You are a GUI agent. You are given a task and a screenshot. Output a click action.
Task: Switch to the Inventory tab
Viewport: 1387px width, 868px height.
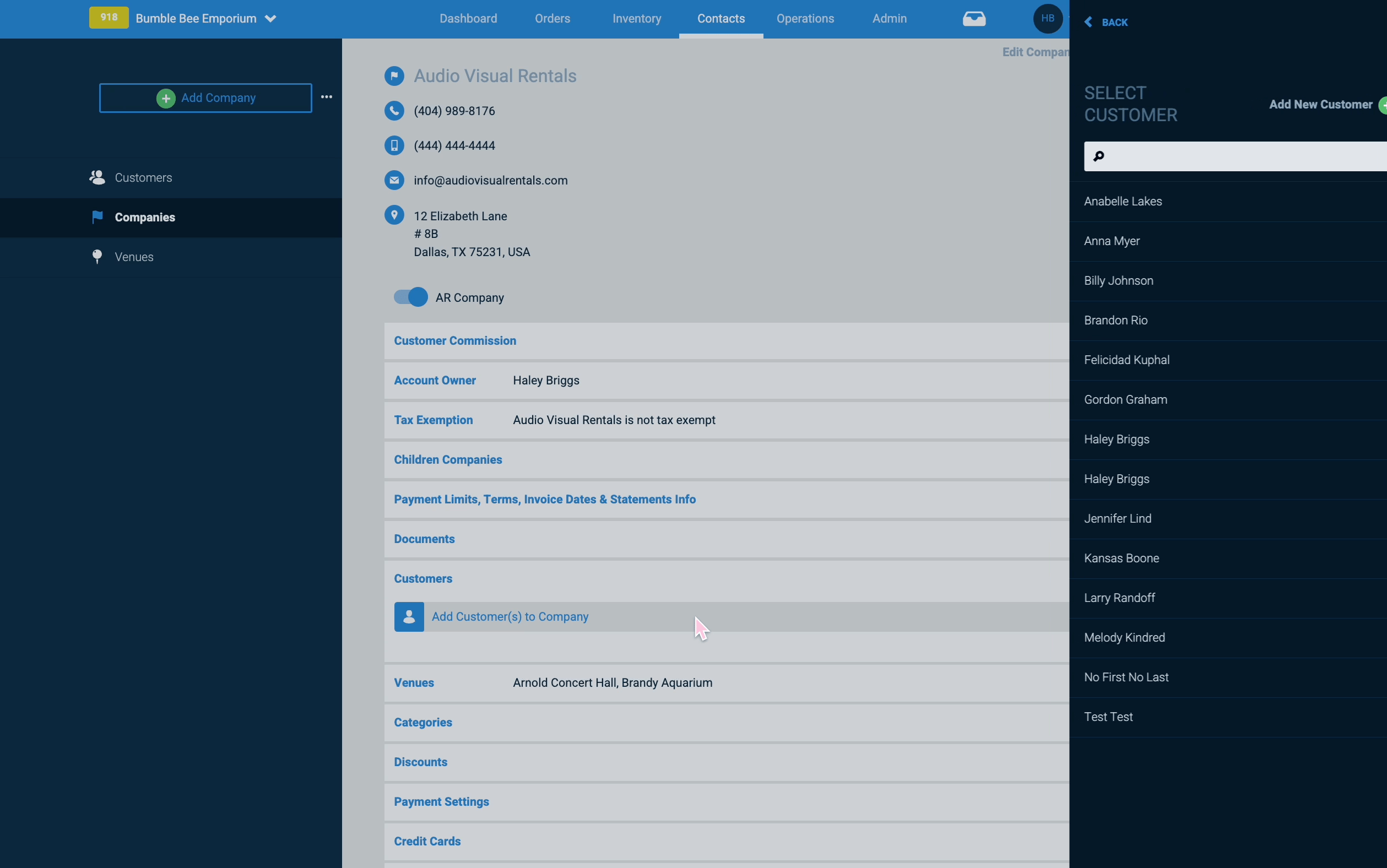point(637,18)
